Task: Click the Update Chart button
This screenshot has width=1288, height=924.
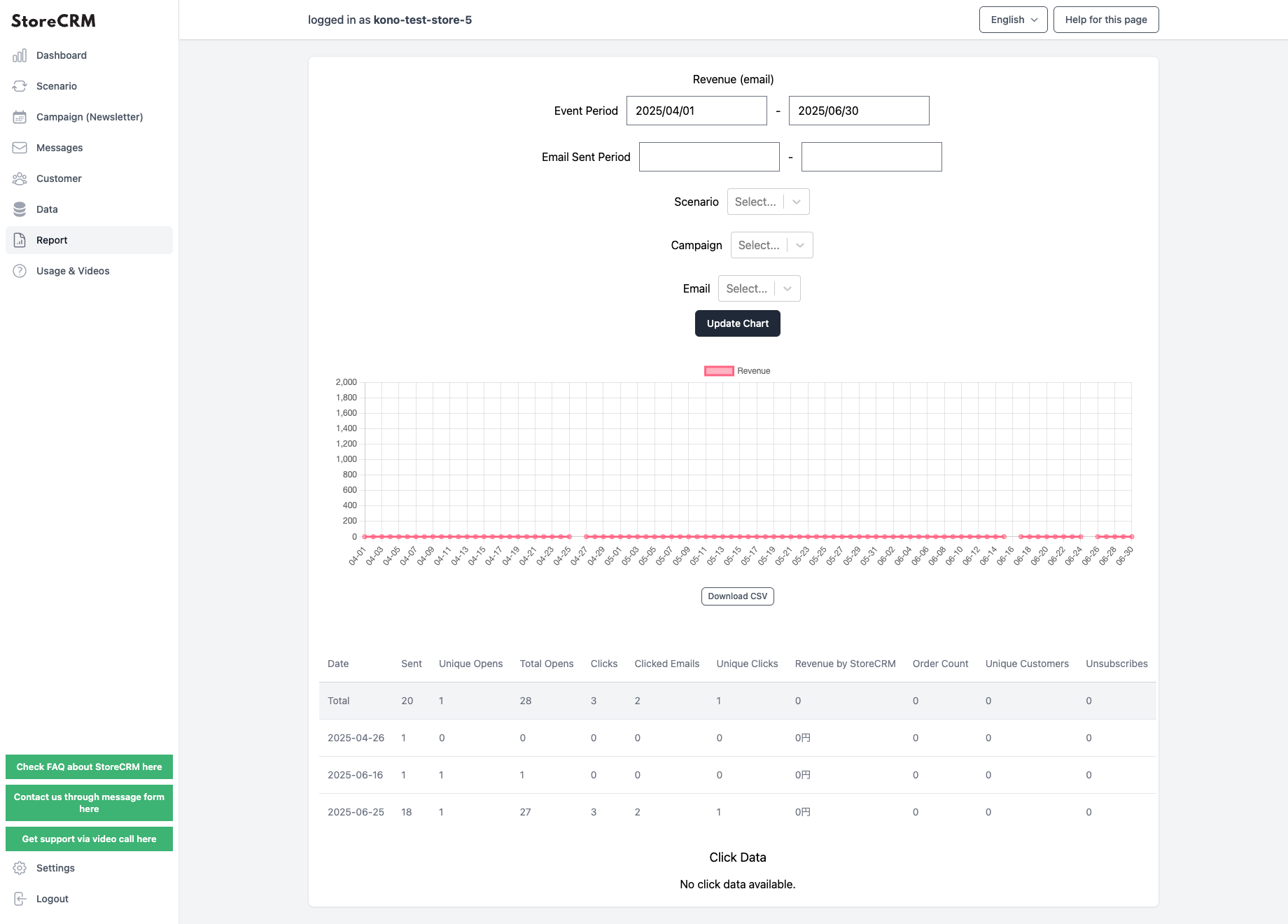Action: click(x=737, y=323)
